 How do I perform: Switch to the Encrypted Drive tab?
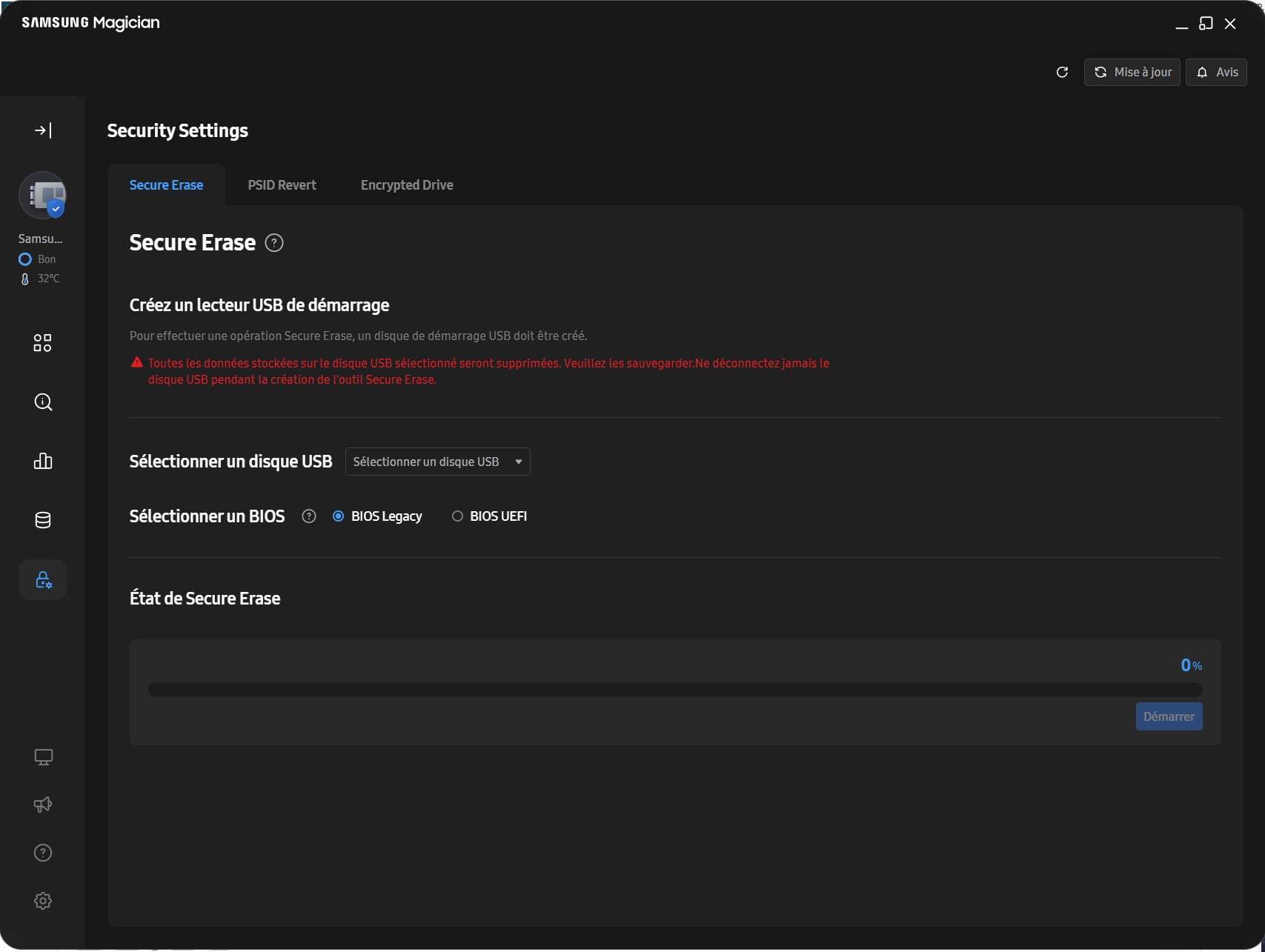[407, 185]
